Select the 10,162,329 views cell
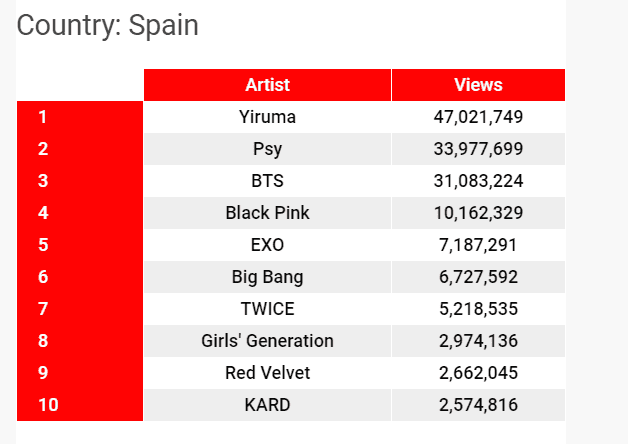 478,213
